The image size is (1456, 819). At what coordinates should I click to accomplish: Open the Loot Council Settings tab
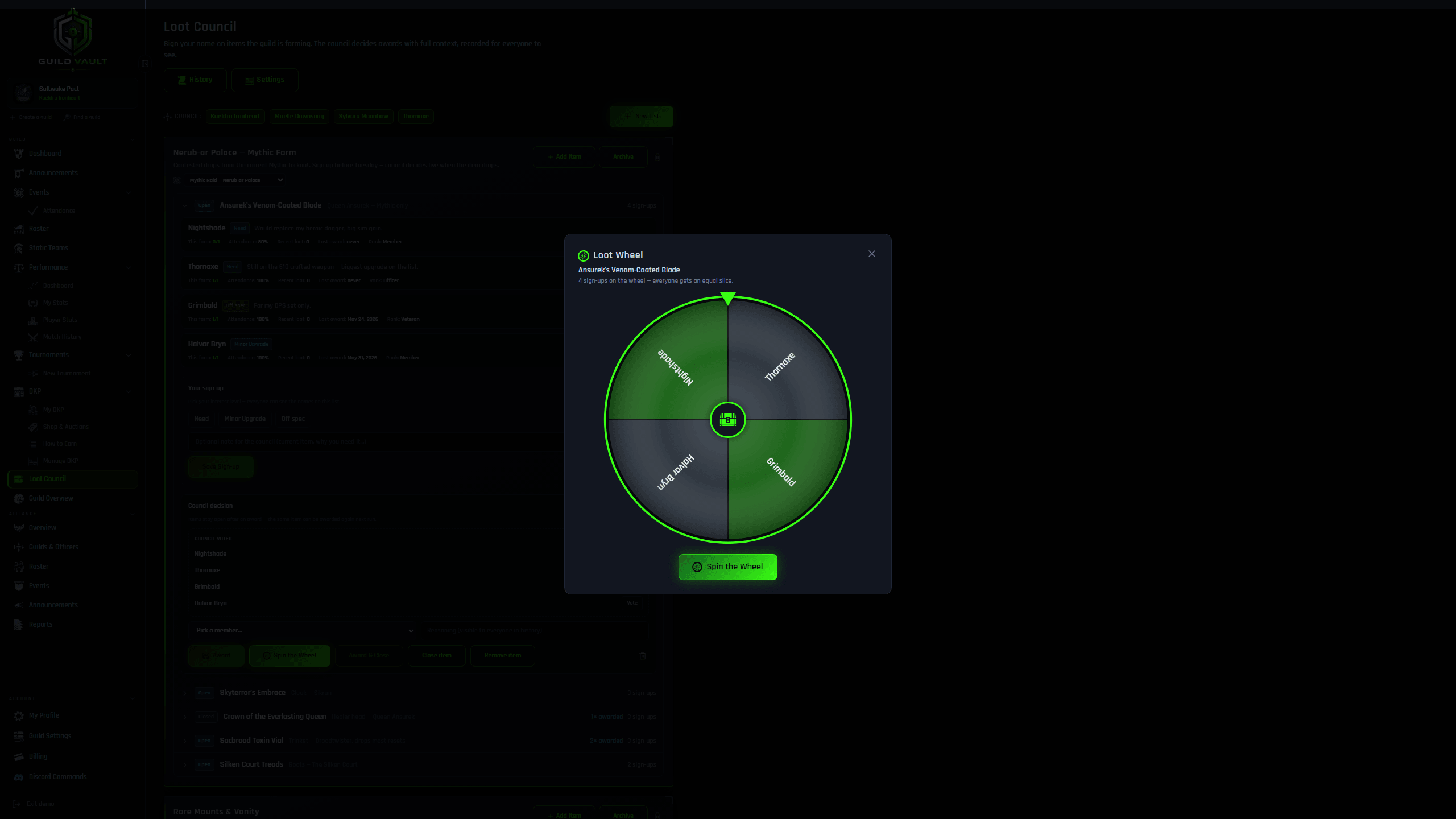pyautogui.click(x=264, y=80)
